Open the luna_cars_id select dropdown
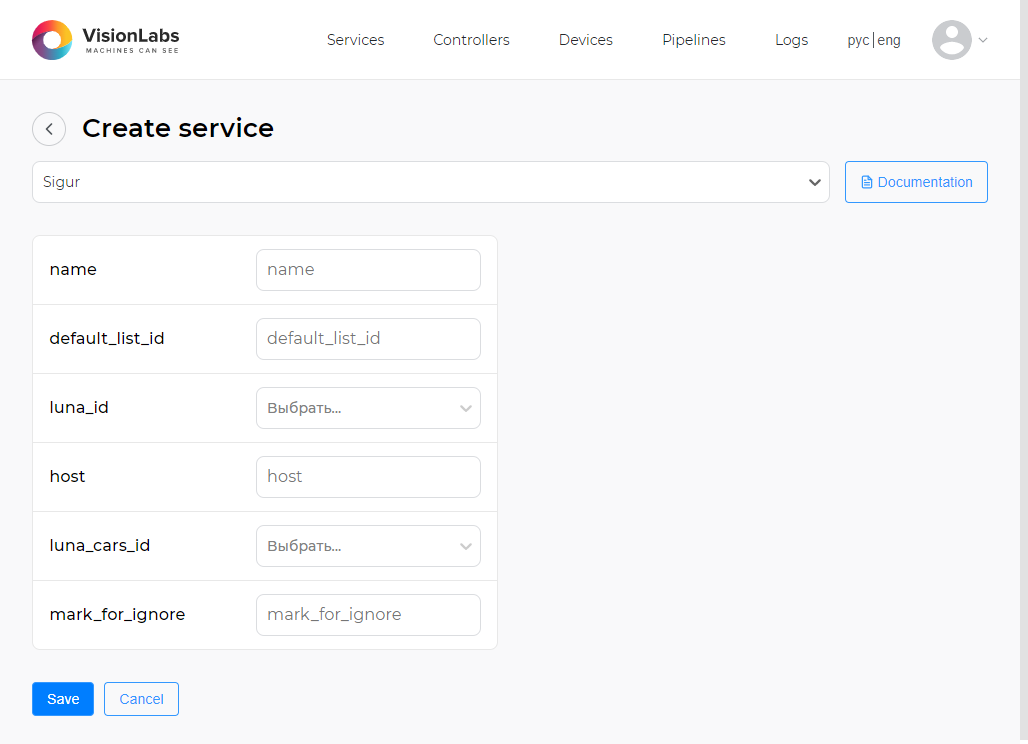This screenshot has width=1028, height=744. tap(368, 546)
